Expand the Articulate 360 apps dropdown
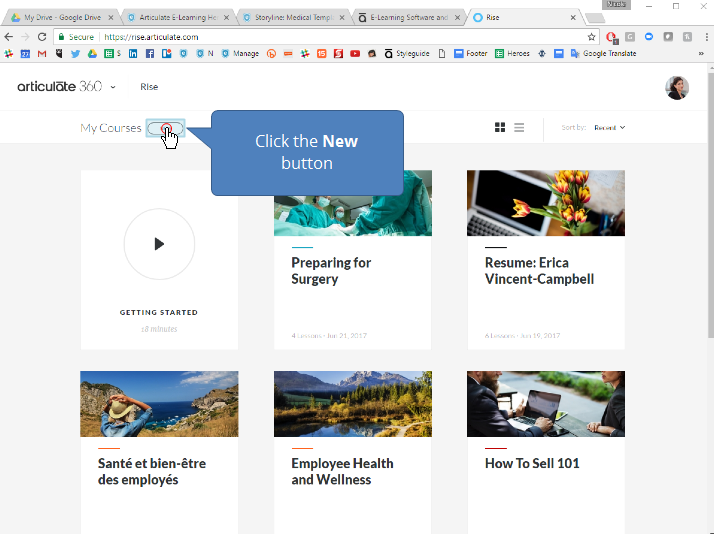714x534 pixels. (x=113, y=87)
